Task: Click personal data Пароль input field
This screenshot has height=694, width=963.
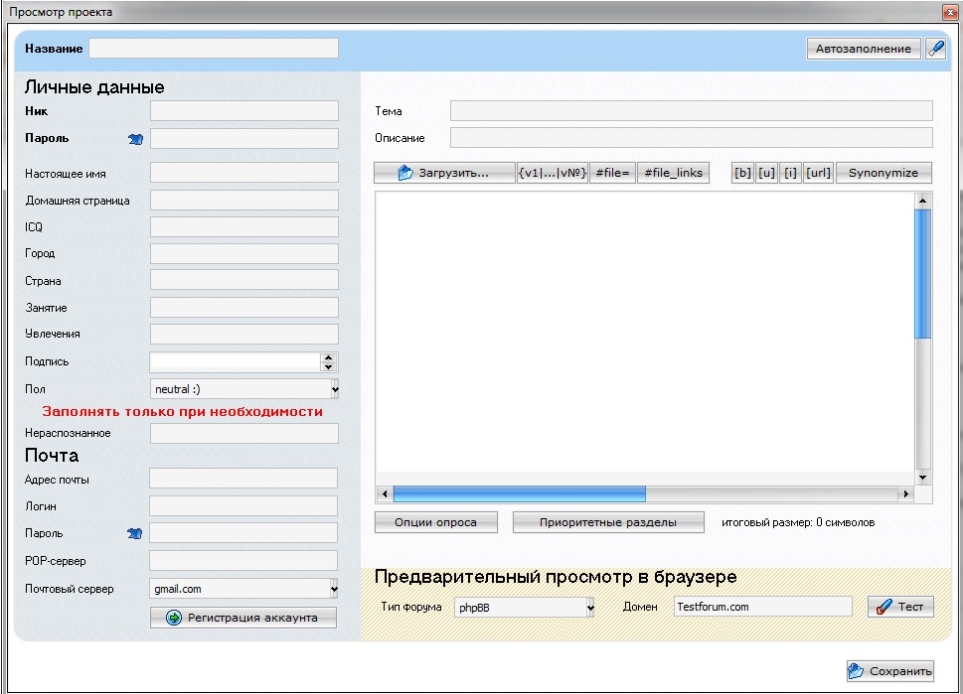Action: click(244, 138)
